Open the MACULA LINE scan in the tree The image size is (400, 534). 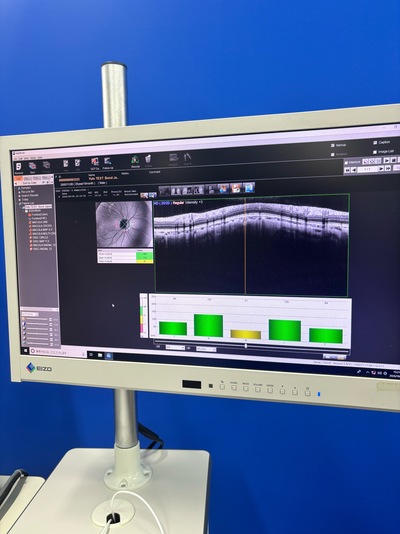39,222
